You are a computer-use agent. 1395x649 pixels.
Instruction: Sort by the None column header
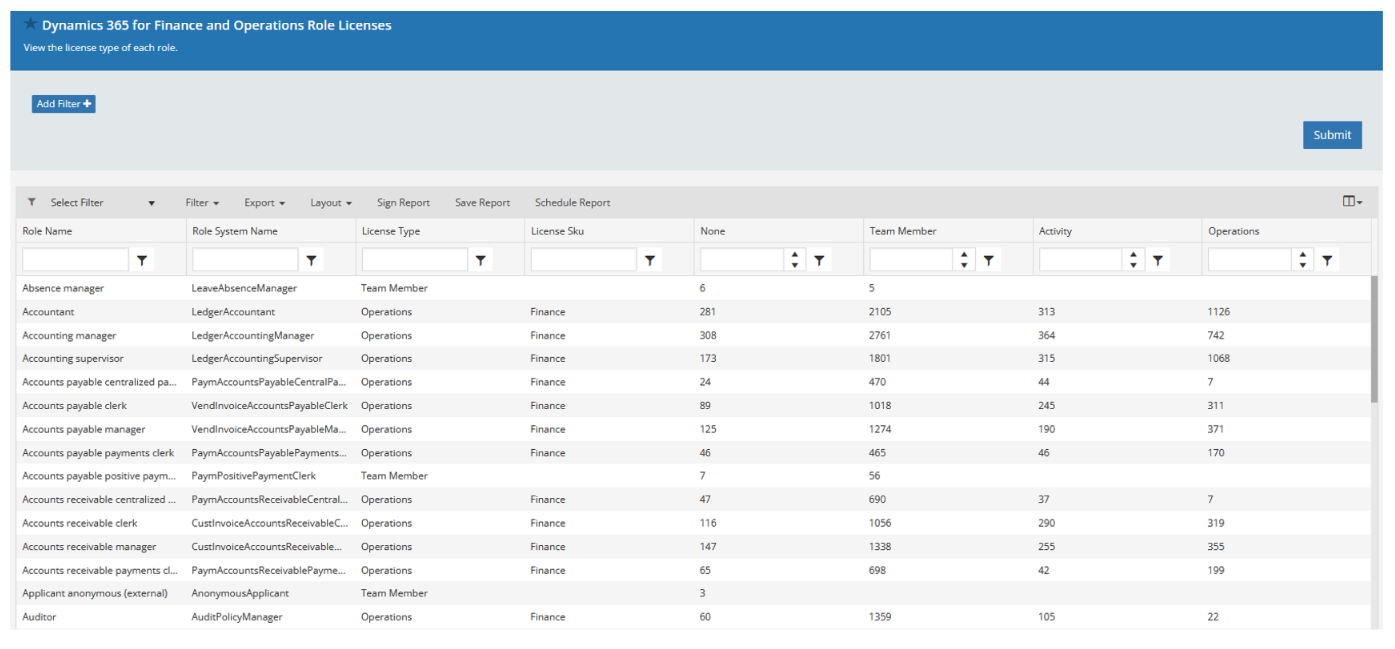coord(712,231)
